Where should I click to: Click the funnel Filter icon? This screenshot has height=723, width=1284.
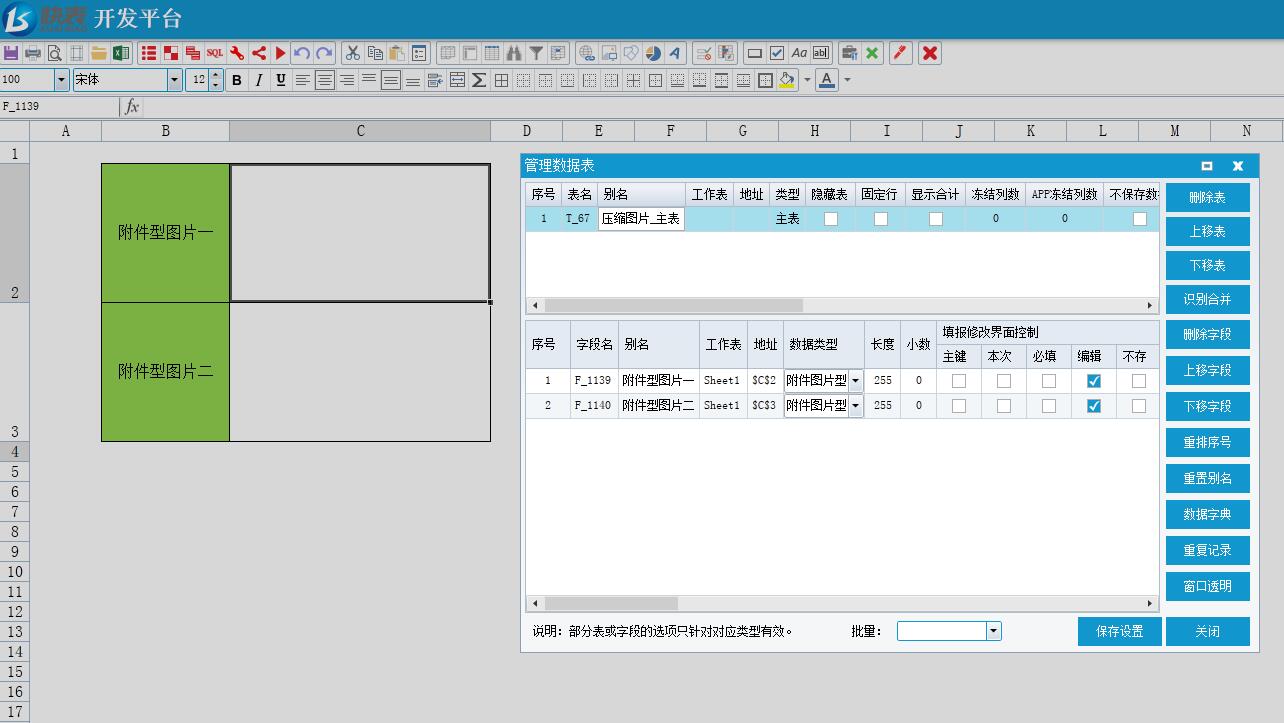tap(536, 53)
